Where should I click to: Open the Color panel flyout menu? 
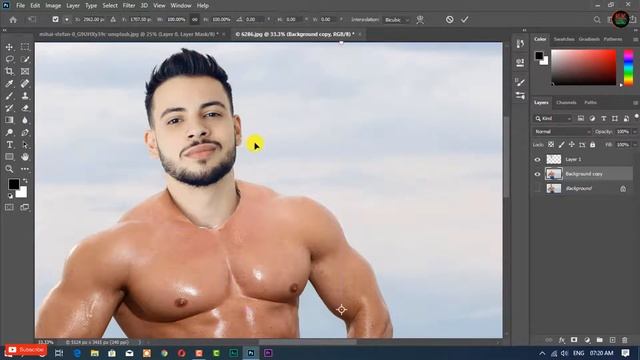pos(636,39)
